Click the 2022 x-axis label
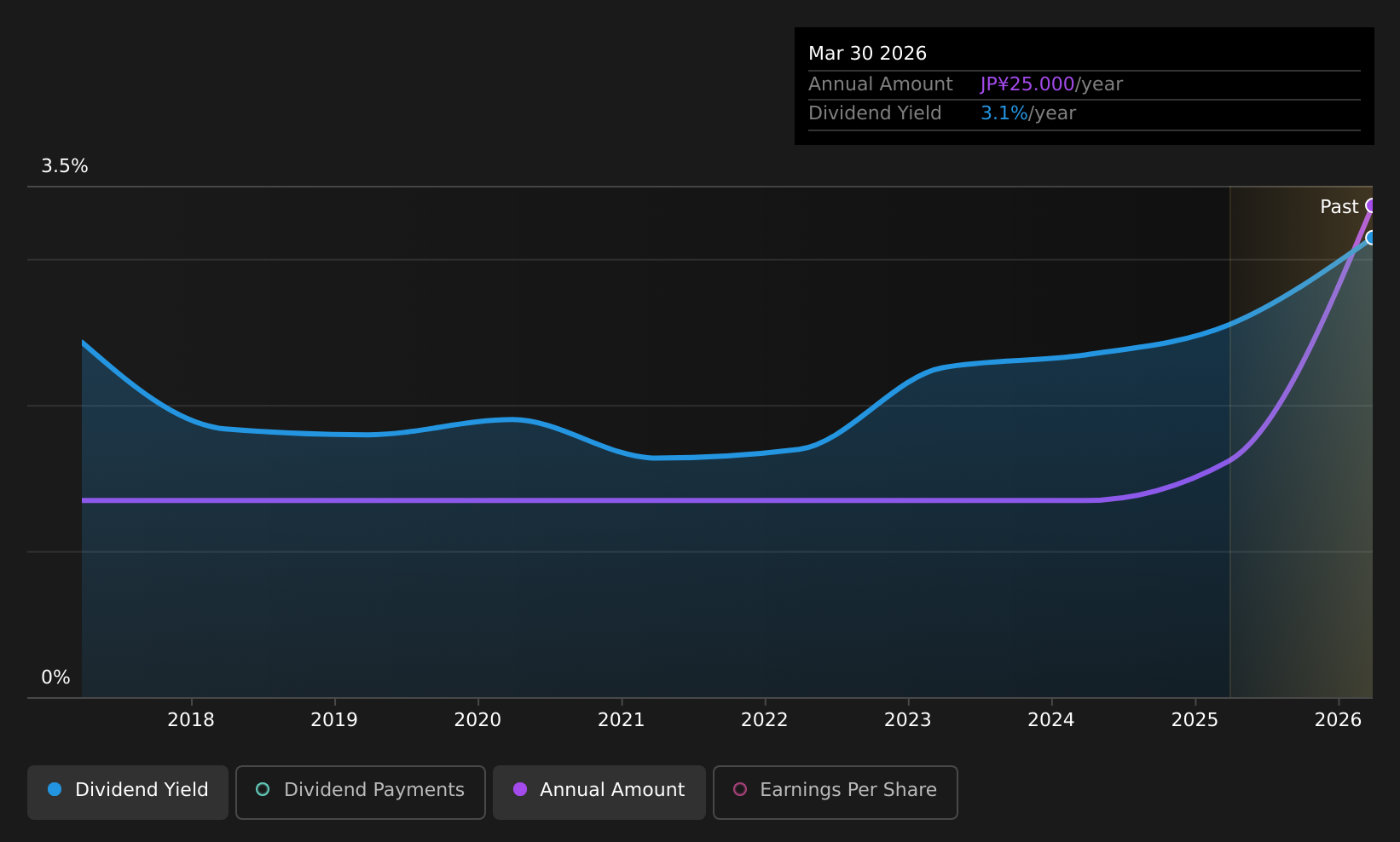Viewport: 1400px width, 842px height. click(x=765, y=720)
